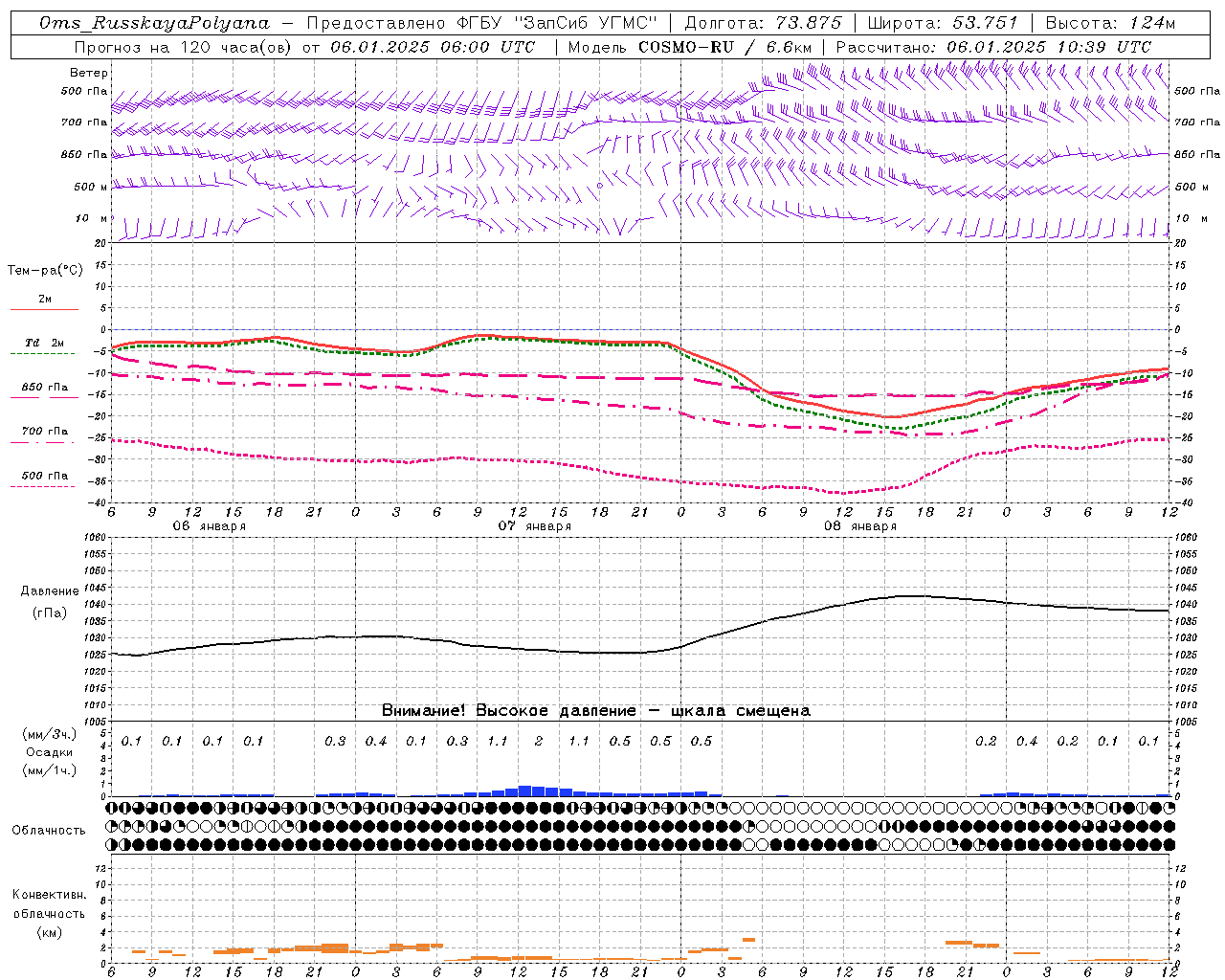The image size is (1225, 980).
Task: Click the 'Давление' panel label
Action: point(50,590)
